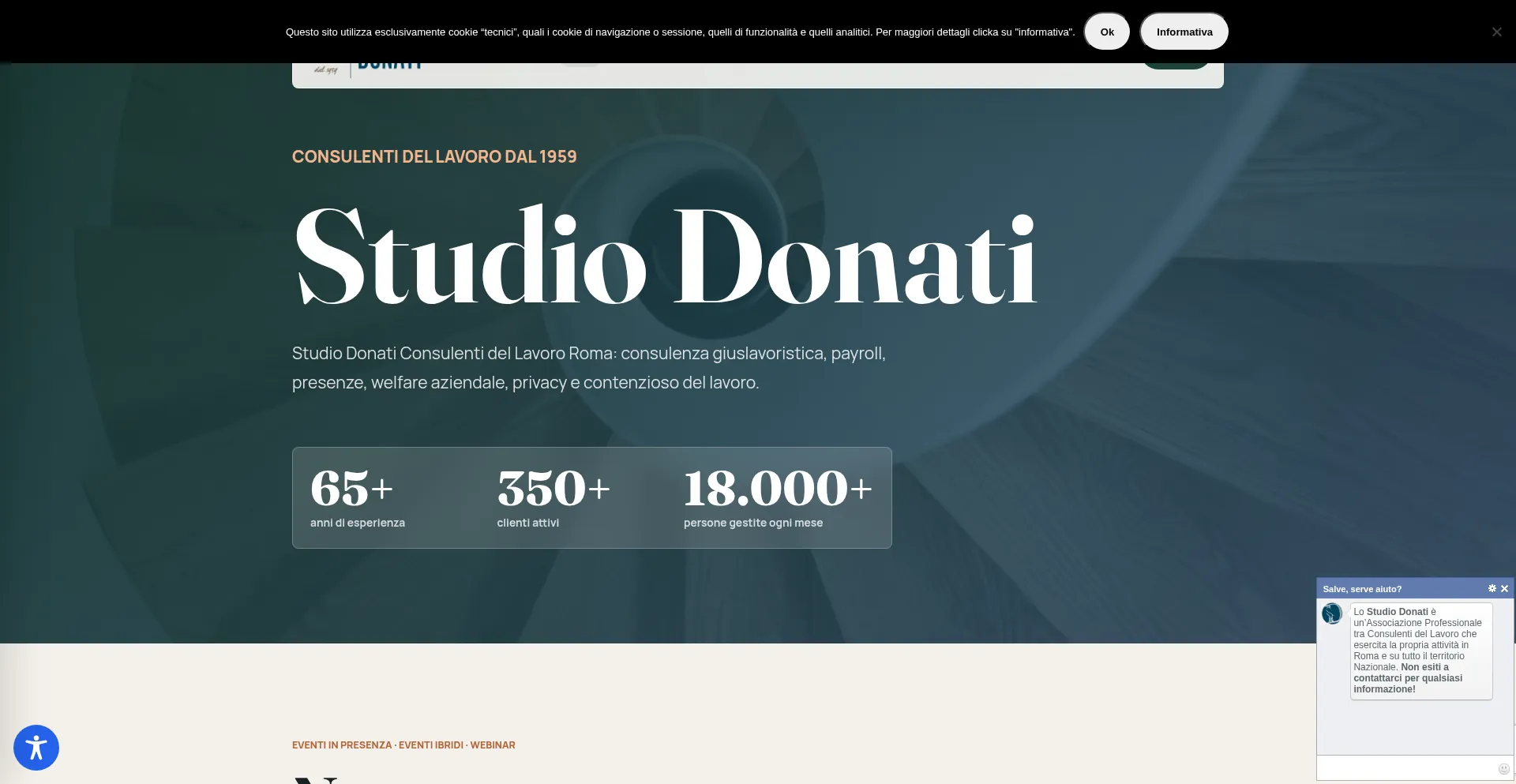1516x784 pixels.
Task: Open the blue accessibility widget icon
Action: 36,748
